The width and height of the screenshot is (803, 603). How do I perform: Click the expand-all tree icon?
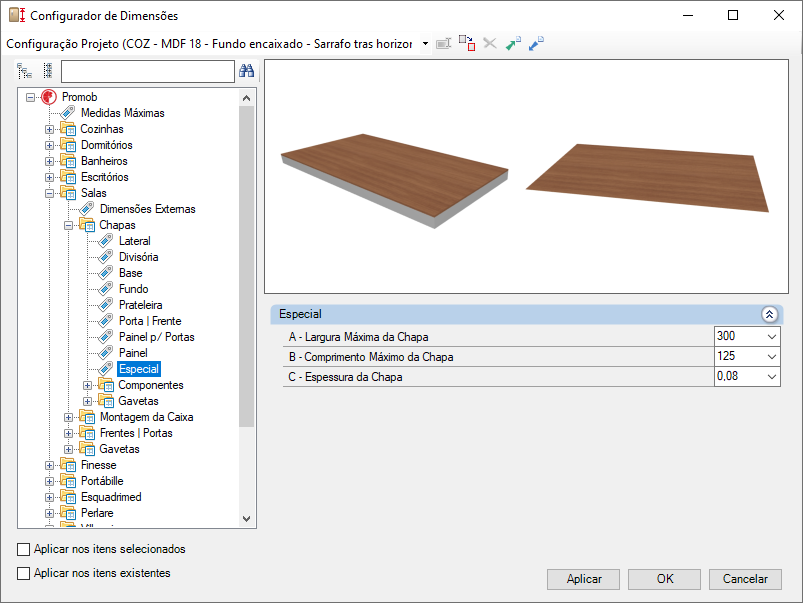click(24, 71)
